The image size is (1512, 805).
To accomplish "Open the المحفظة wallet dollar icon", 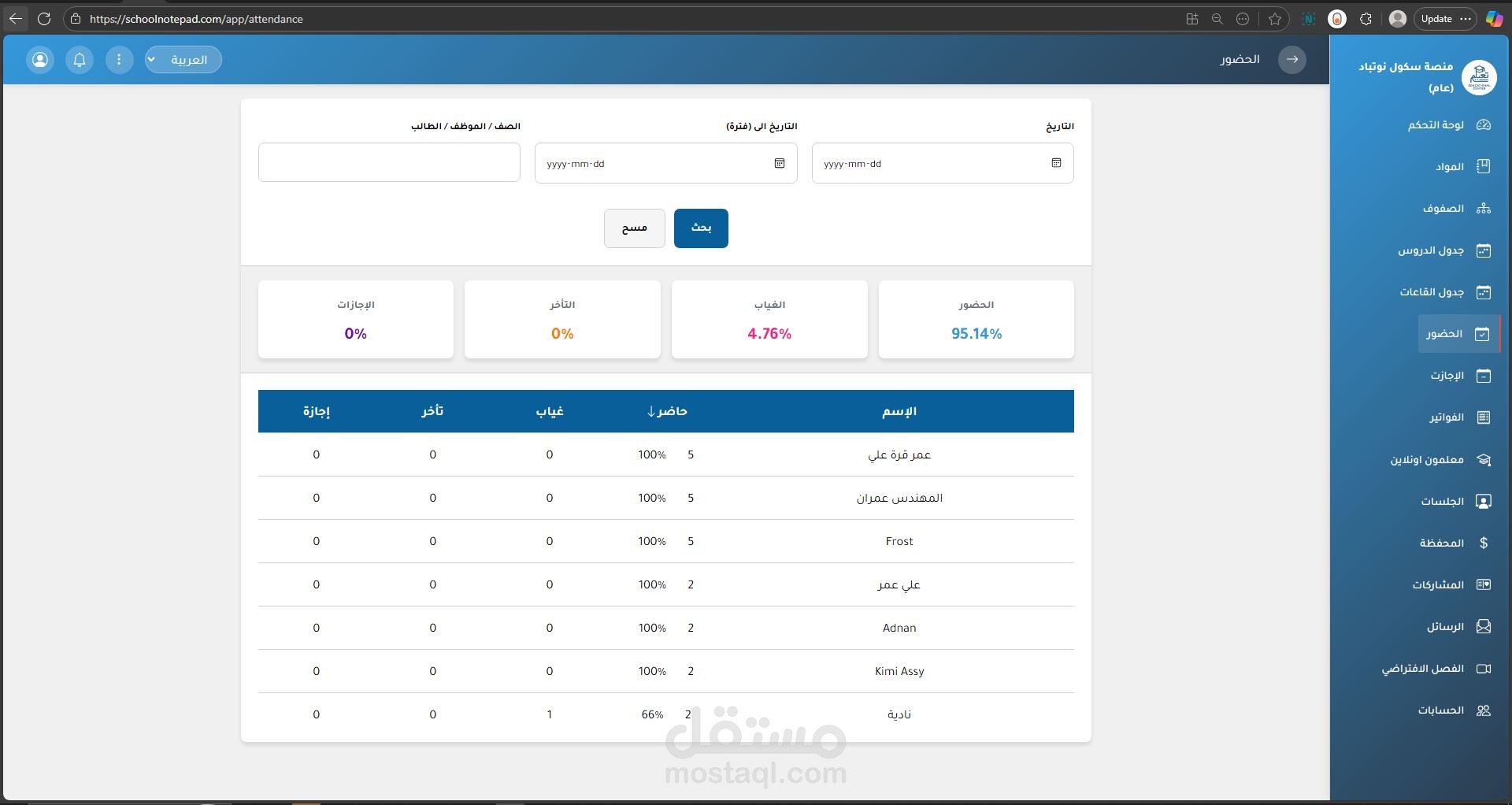I will tap(1484, 543).
